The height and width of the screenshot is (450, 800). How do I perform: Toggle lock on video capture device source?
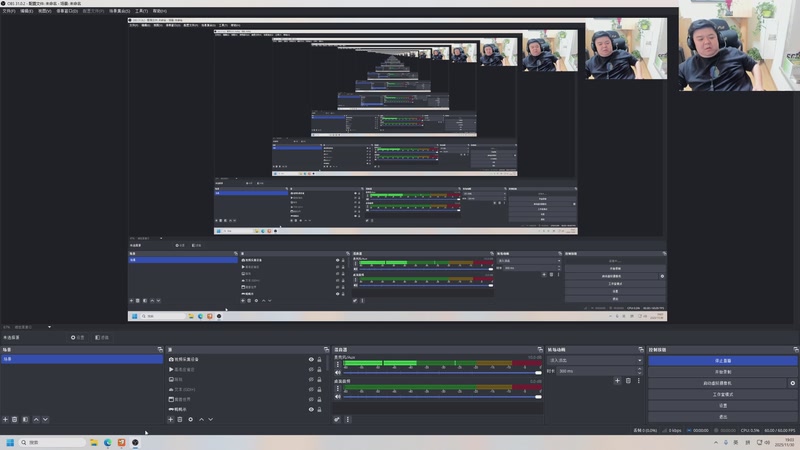(319, 359)
